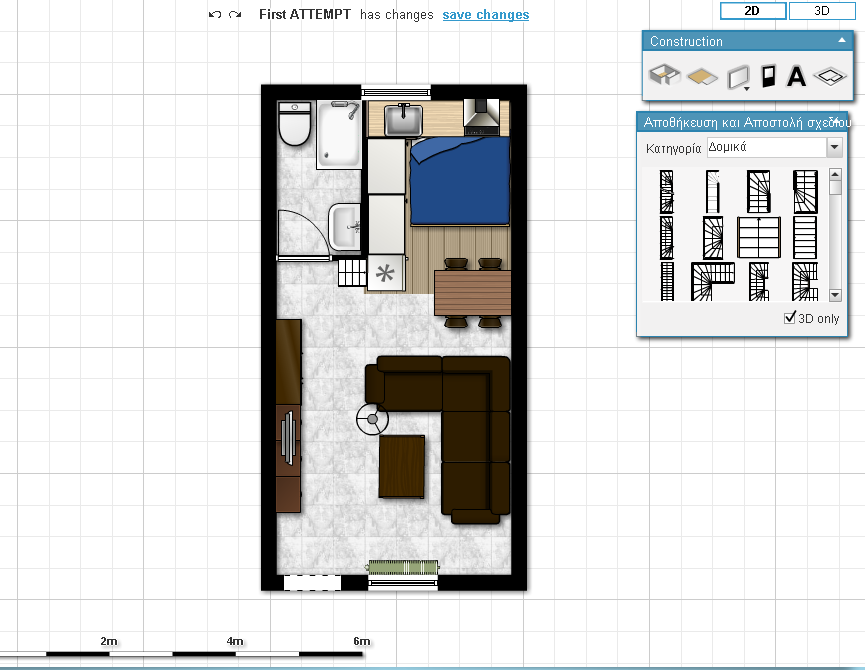Image resolution: width=865 pixels, height=670 pixels.
Task: Open the Κατηγορία category dropdown
Action: pos(834,147)
